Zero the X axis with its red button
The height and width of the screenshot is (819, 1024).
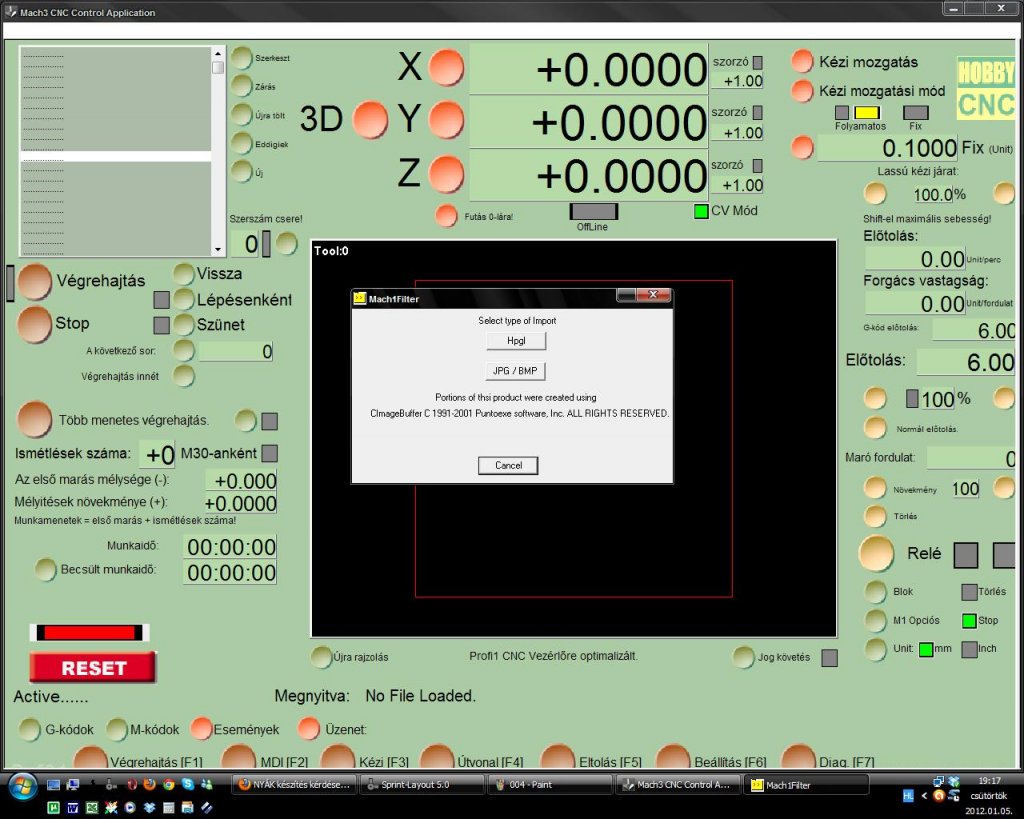pos(447,68)
